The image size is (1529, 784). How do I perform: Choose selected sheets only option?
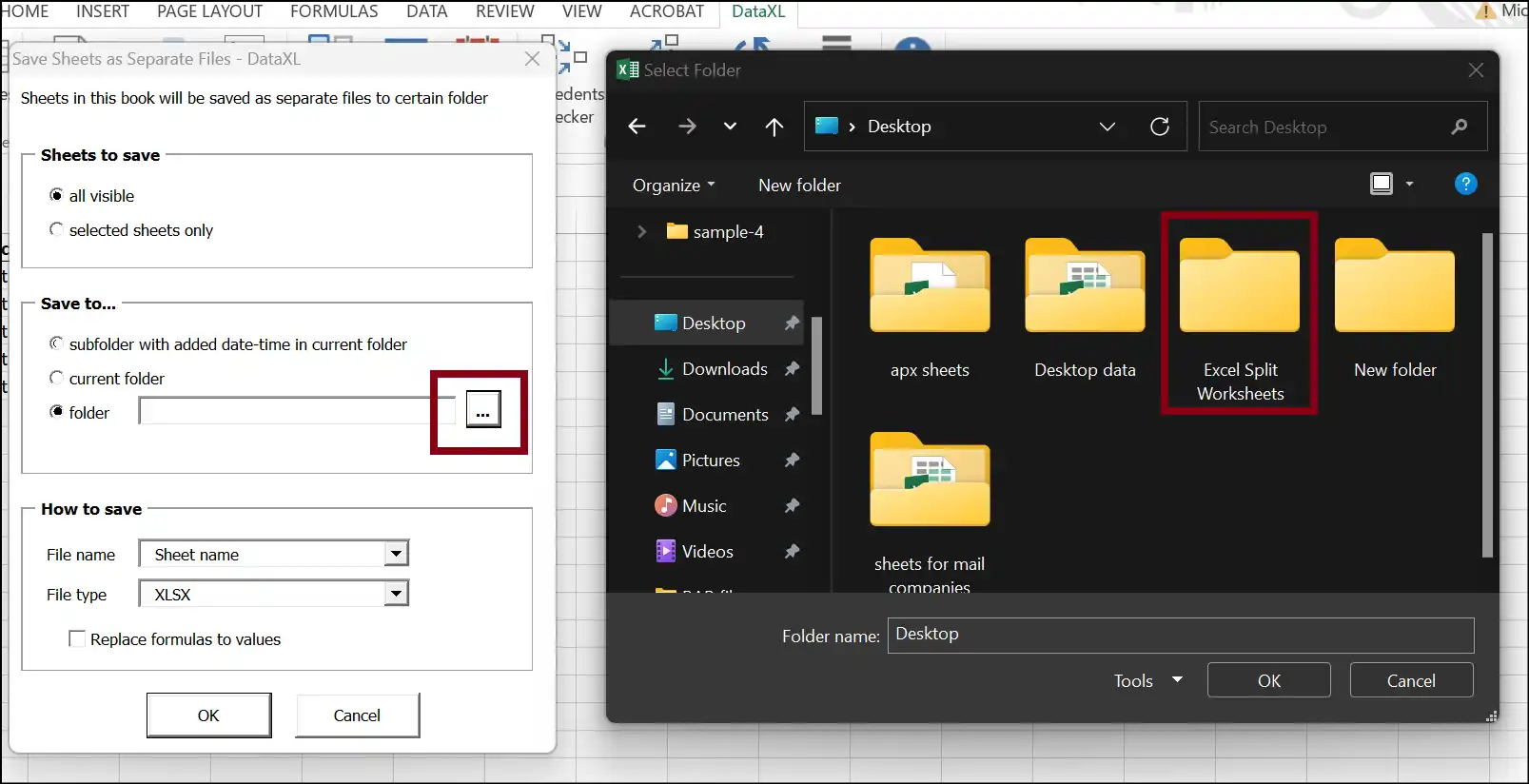pos(131,230)
